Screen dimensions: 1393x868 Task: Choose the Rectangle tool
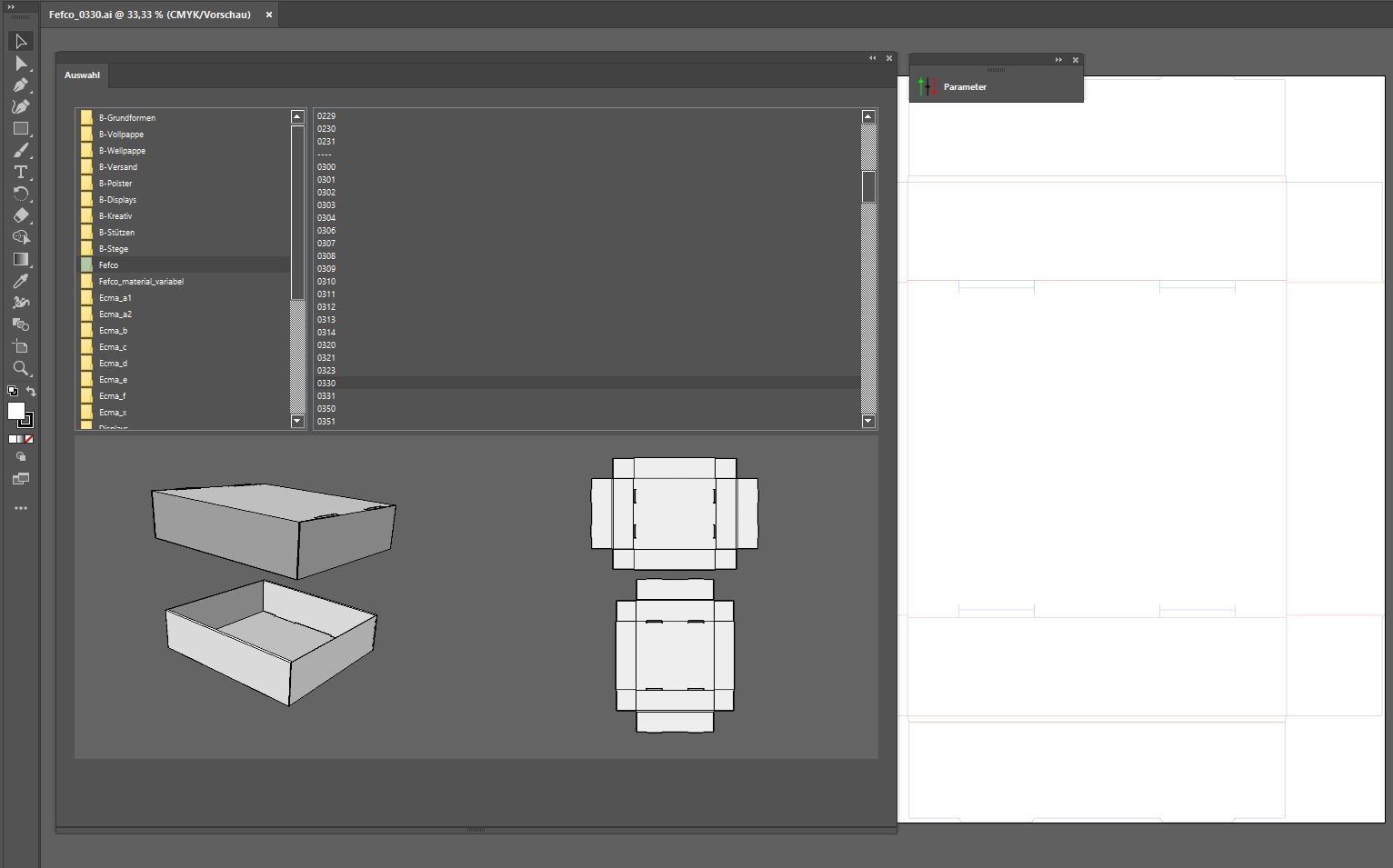[x=20, y=128]
